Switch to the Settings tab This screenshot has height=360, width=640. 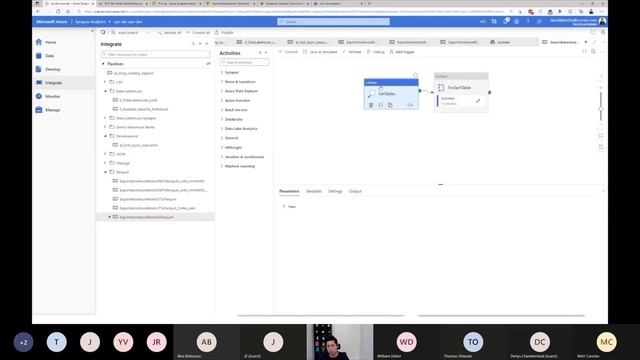pos(335,191)
